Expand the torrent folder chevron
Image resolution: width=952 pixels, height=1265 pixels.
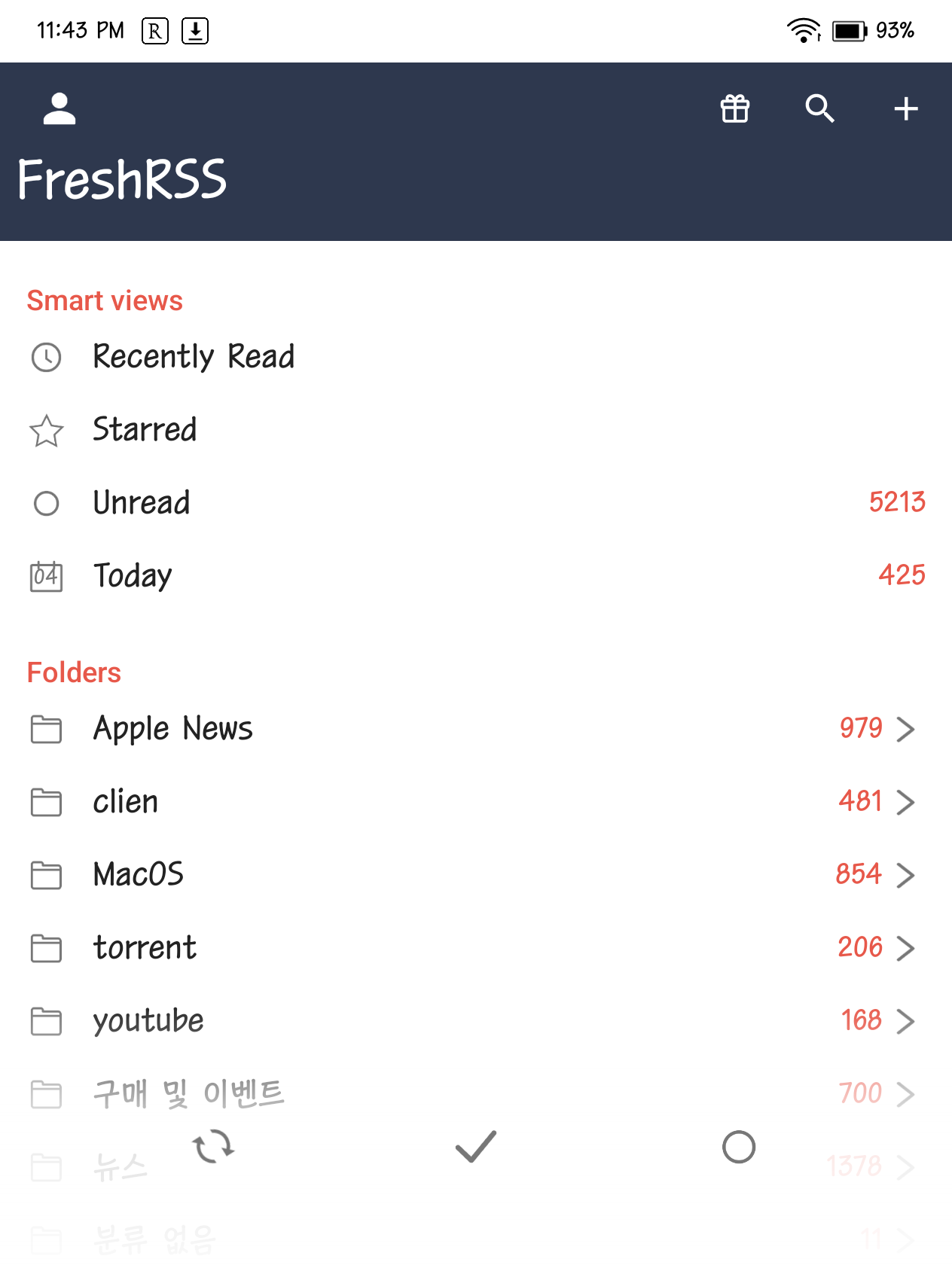tap(905, 948)
